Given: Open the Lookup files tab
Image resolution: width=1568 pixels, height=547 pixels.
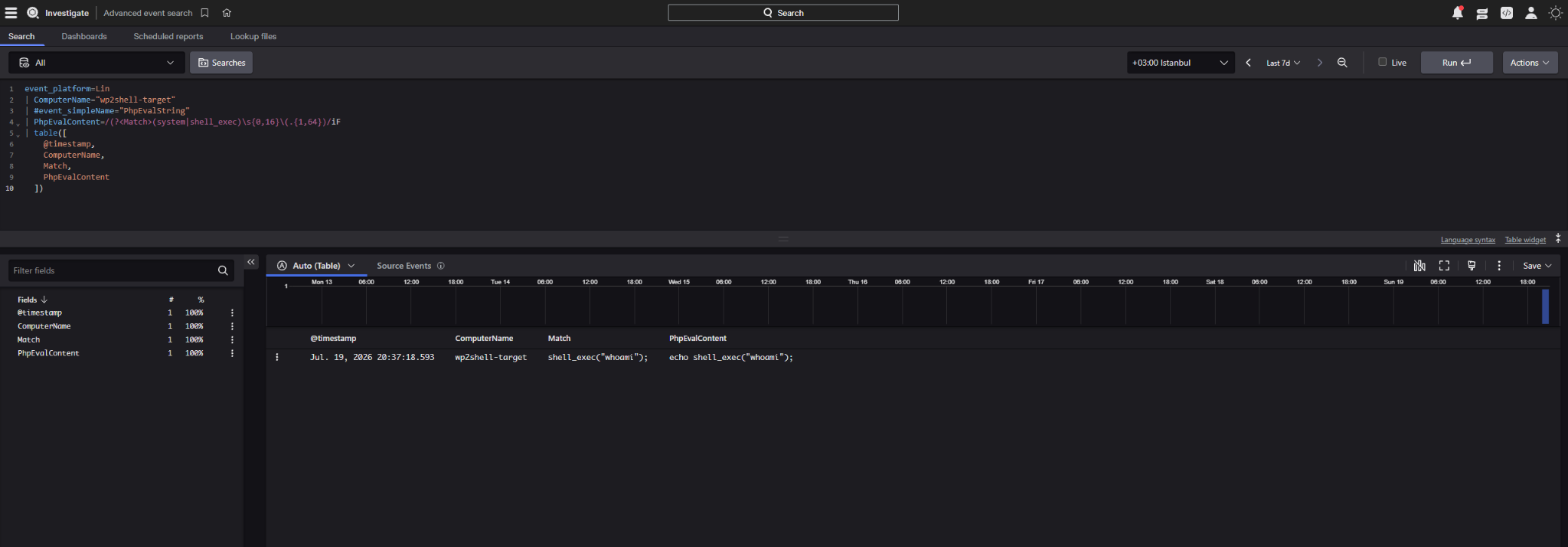Looking at the screenshot, I should click(253, 36).
